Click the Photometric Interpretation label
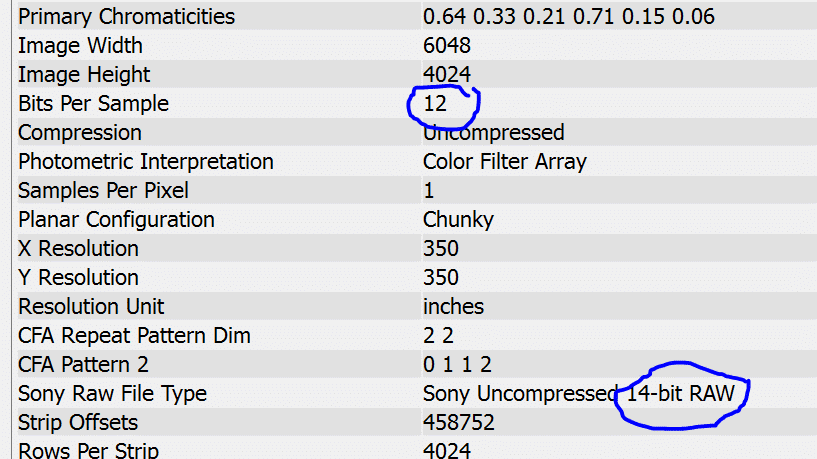This screenshot has width=817, height=459. 146,162
